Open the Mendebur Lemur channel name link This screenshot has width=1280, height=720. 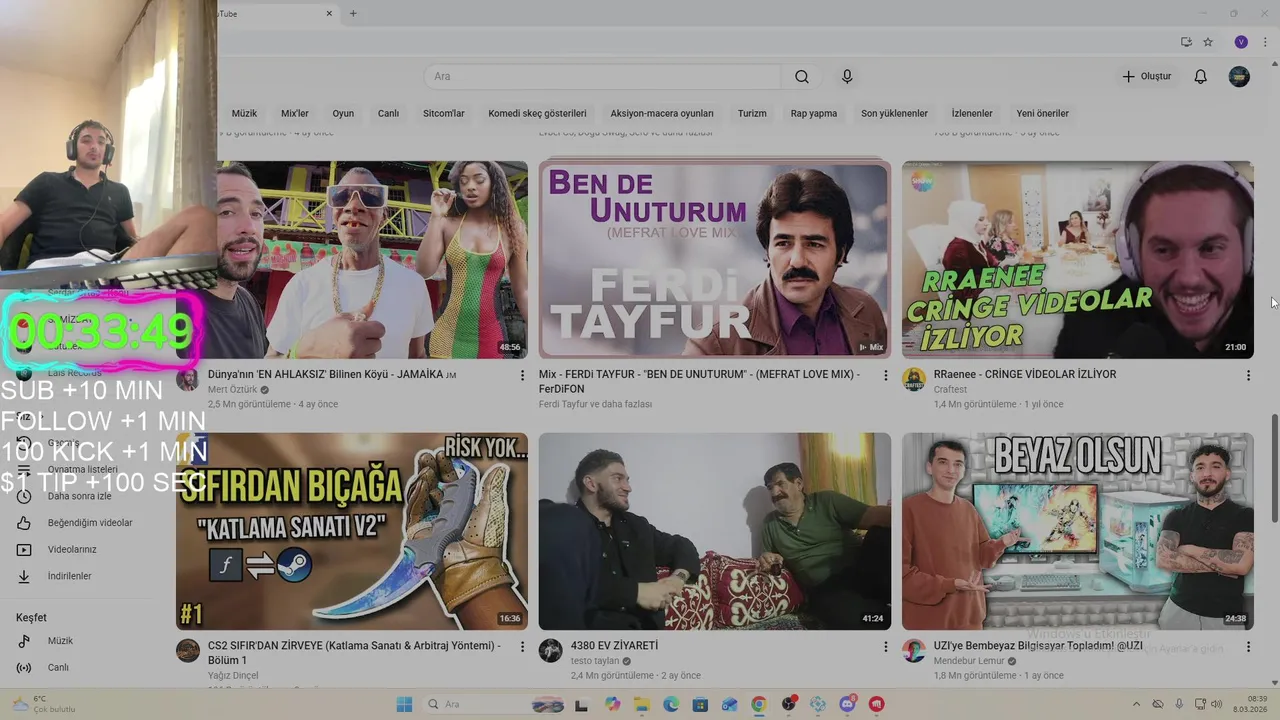(969, 662)
